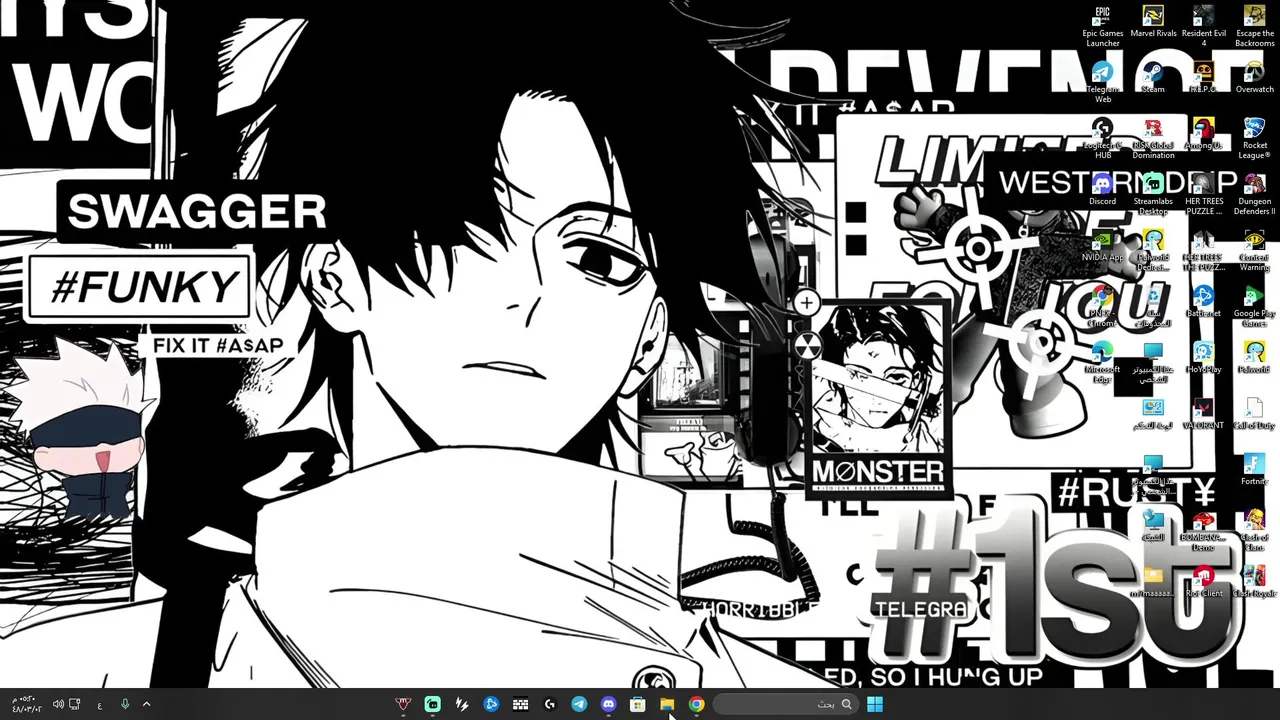Image resolution: width=1280 pixels, height=720 pixels.
Task: Select the Discord desktop shortcut
Action: coord(1103,190)
